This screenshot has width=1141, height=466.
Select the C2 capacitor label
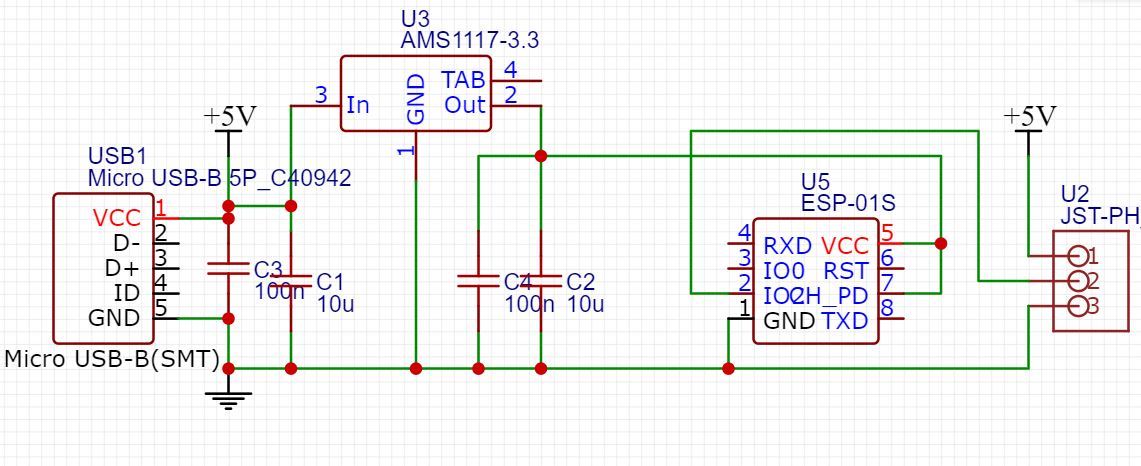point(581,281)
